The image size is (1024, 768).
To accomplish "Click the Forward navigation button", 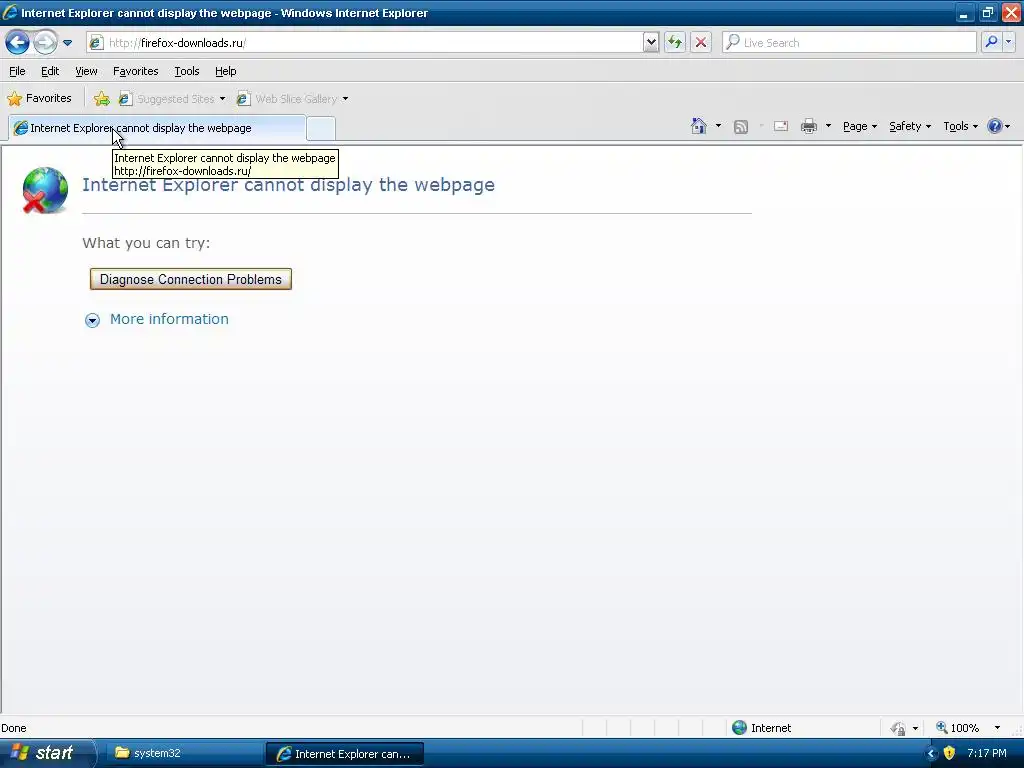I will (x=44, y=43).
